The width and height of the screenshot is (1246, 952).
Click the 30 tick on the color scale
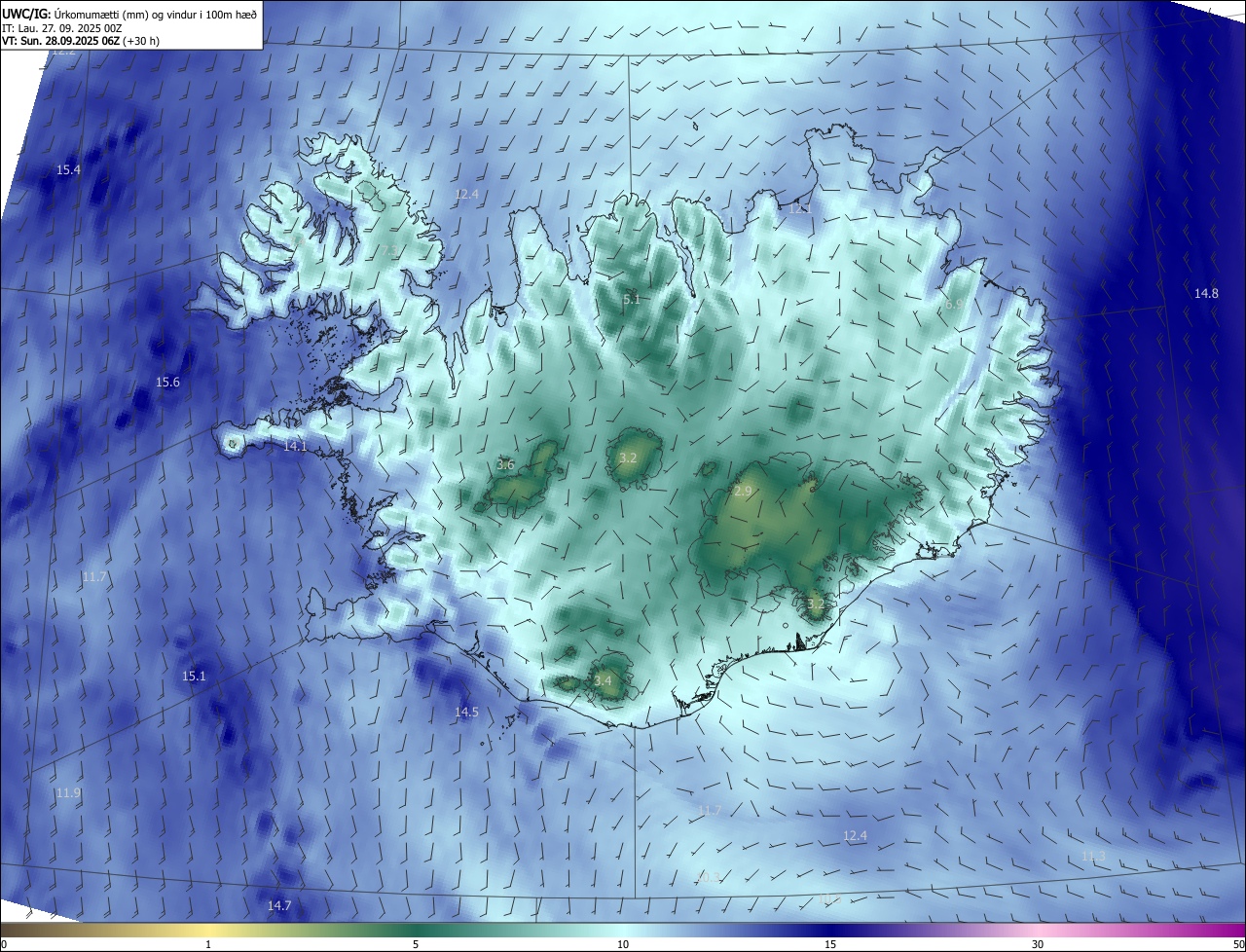pos(1038,944)
